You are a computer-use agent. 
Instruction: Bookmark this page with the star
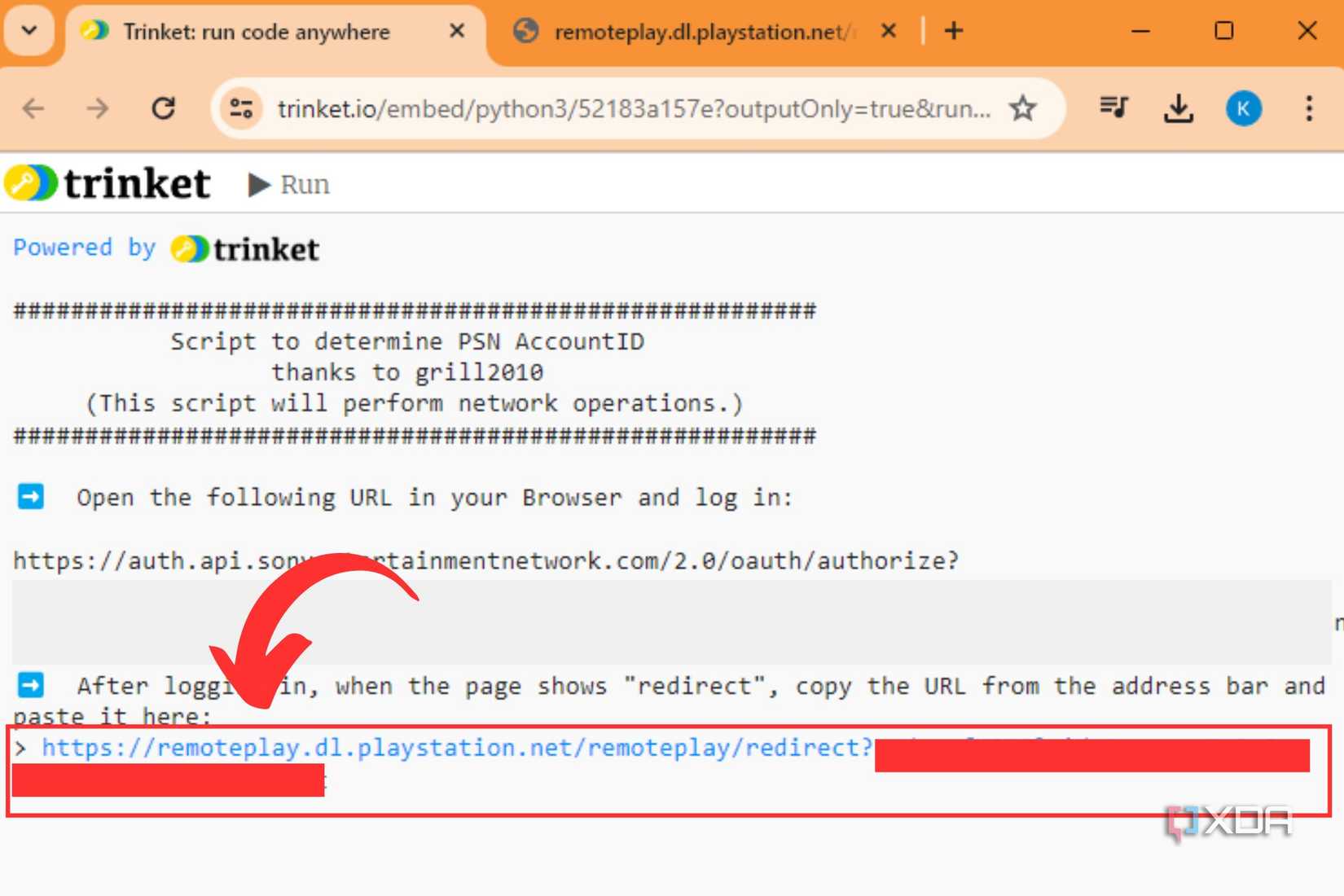pyautogui.click(x=1023, y=108)
